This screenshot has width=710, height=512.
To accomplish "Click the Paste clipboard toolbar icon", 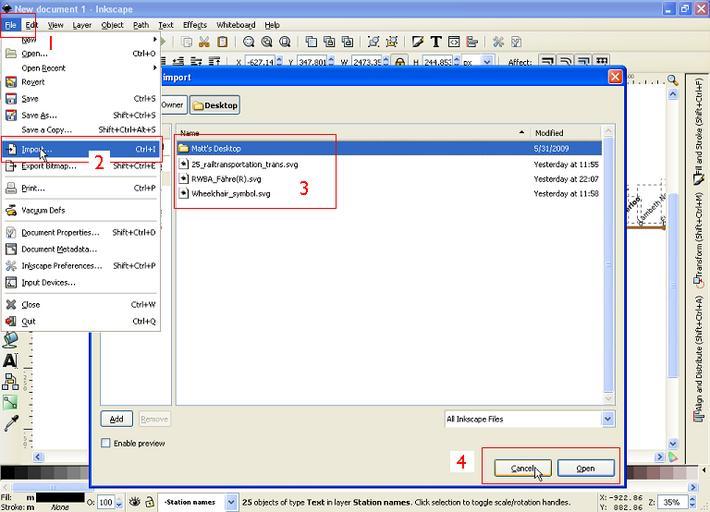I will [222, 42].
